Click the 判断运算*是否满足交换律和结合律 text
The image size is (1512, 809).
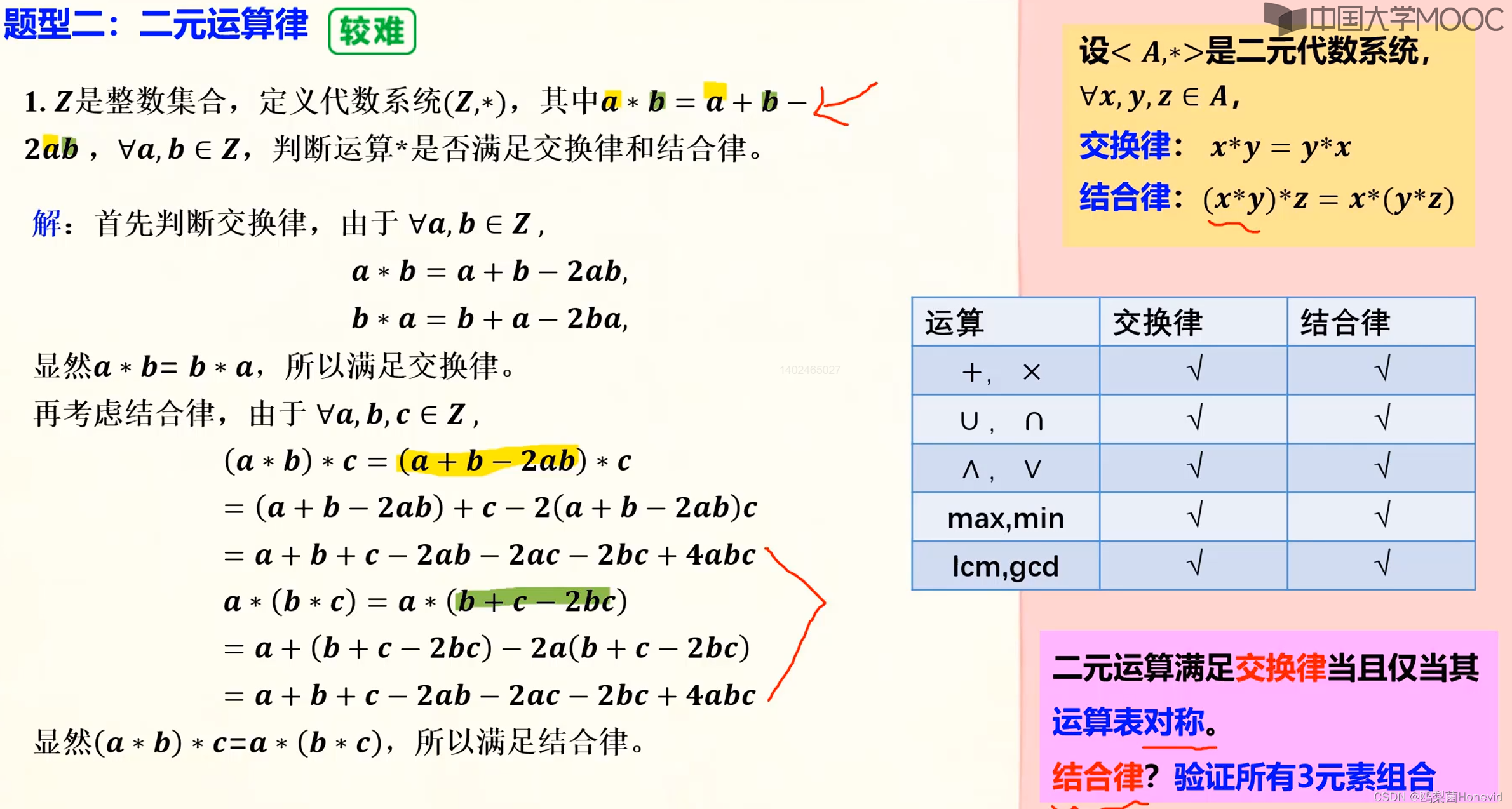(517, 149)
